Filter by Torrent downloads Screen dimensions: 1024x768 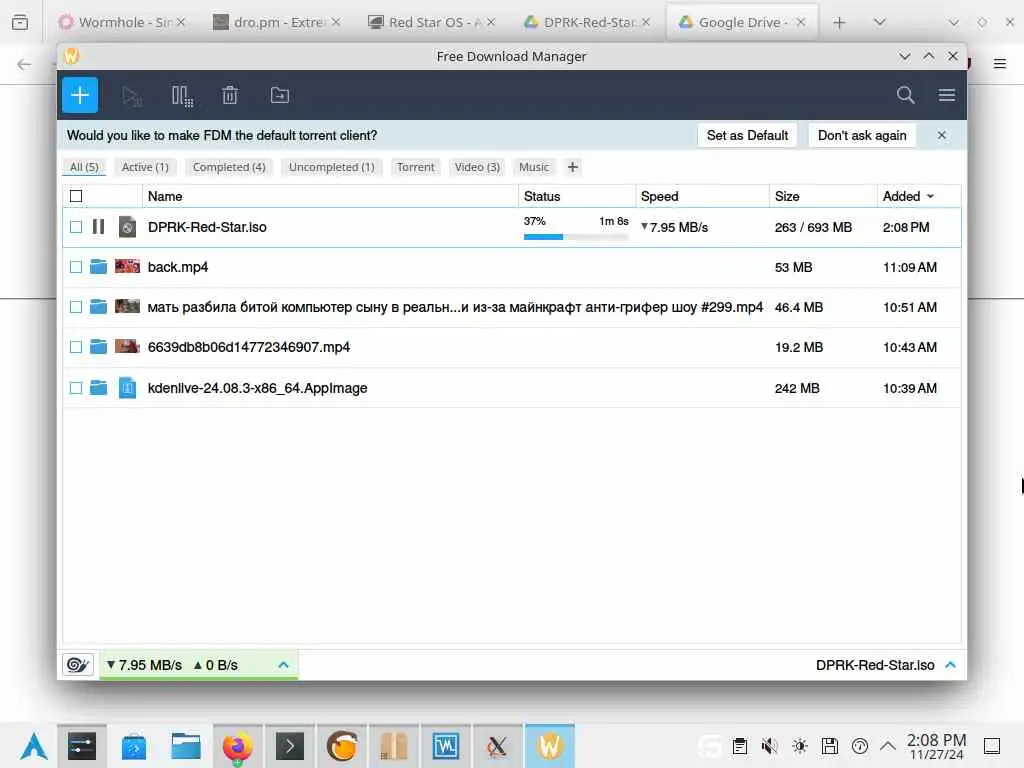[415, 167]
